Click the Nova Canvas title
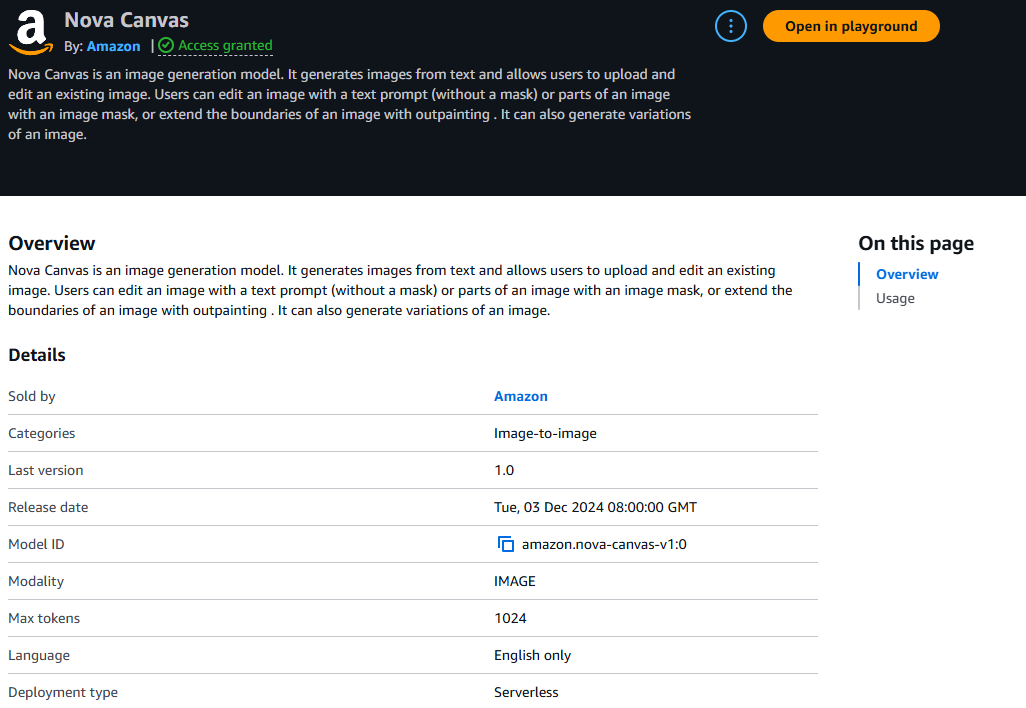 point(126,20)
